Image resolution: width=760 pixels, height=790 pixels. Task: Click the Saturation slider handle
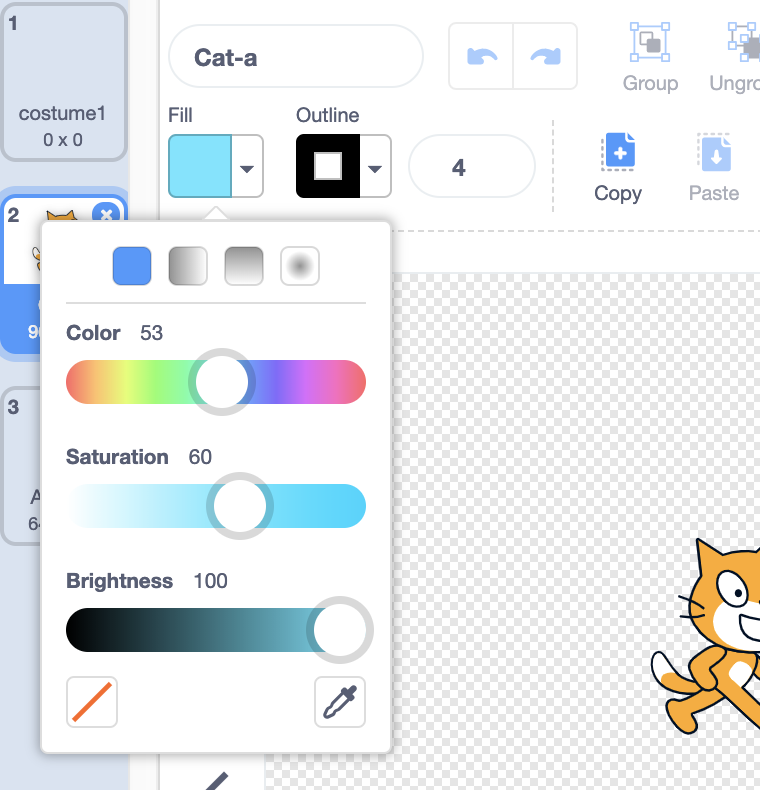pyautogui.click(x=240, y=506)
